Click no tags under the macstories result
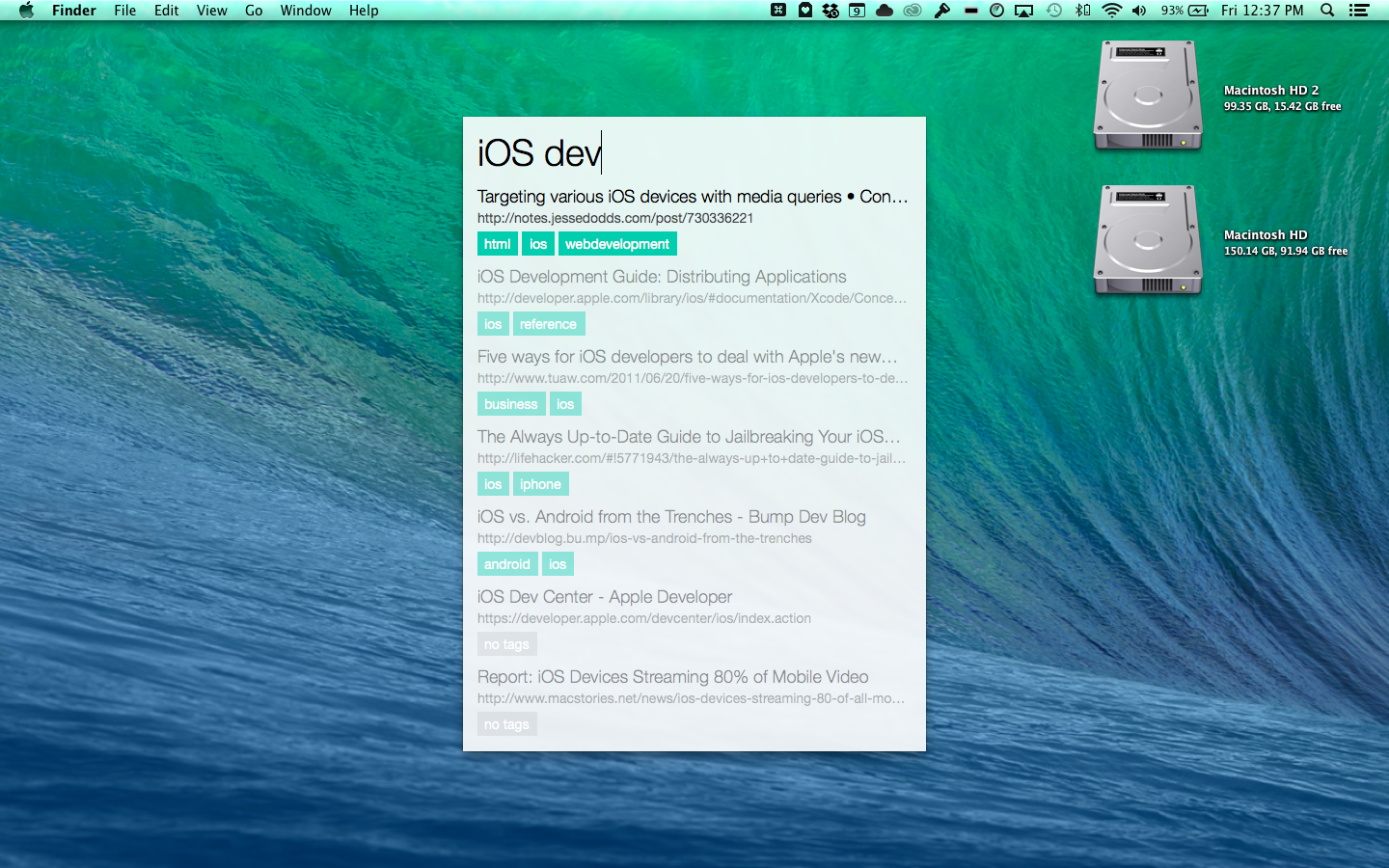The image size is (1389, 868). click(x=506, y=724)
